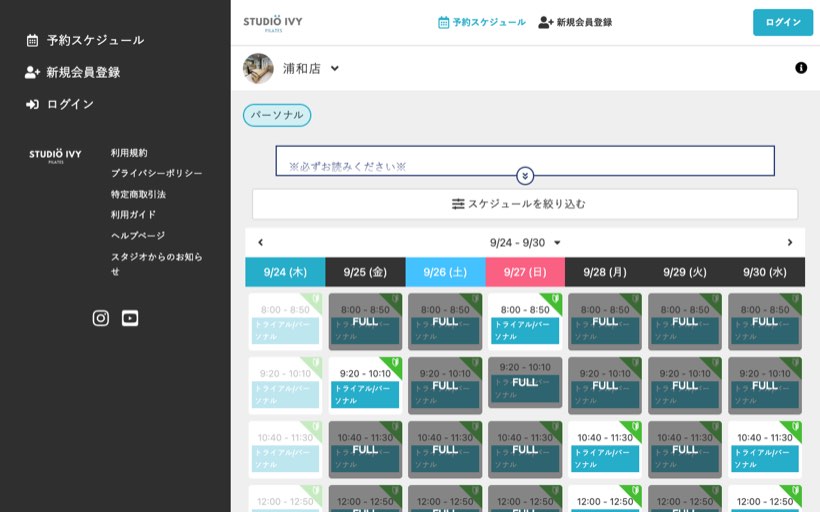The width and height of the screenshot is (820, 512).
Task: Click FULL 9/26 9:20 - 10:10 slot
Action: pos(445,385)
